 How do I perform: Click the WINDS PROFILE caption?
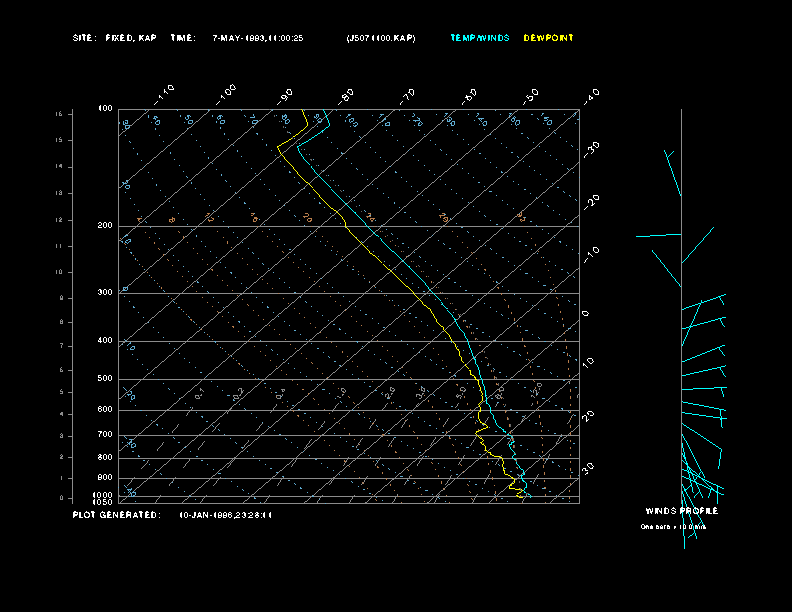(x=681, y=511)
